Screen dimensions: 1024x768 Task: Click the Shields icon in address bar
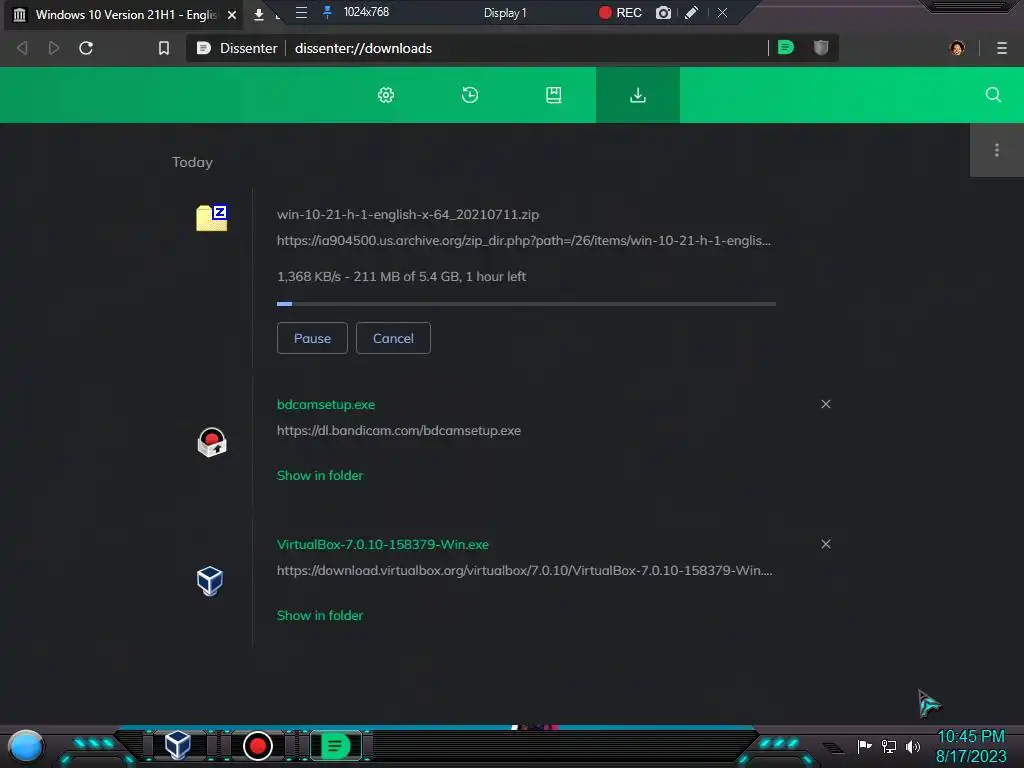point(821,48)
